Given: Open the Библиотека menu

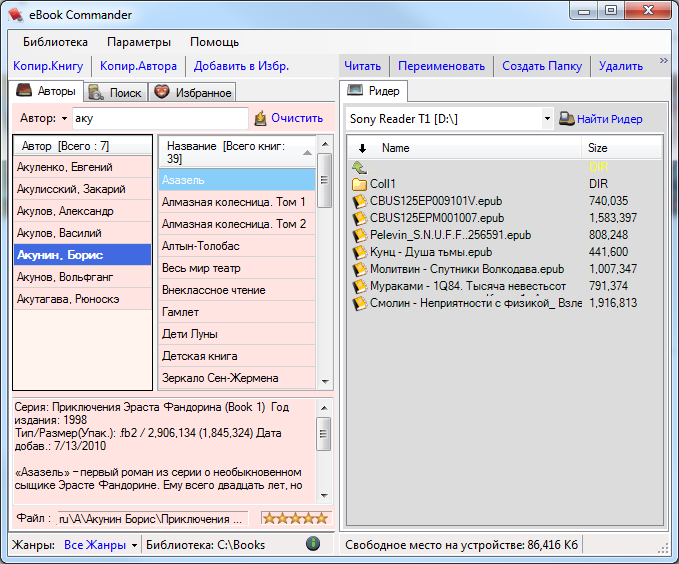Looking at the screenshot, I should click(x=50, y=42).
